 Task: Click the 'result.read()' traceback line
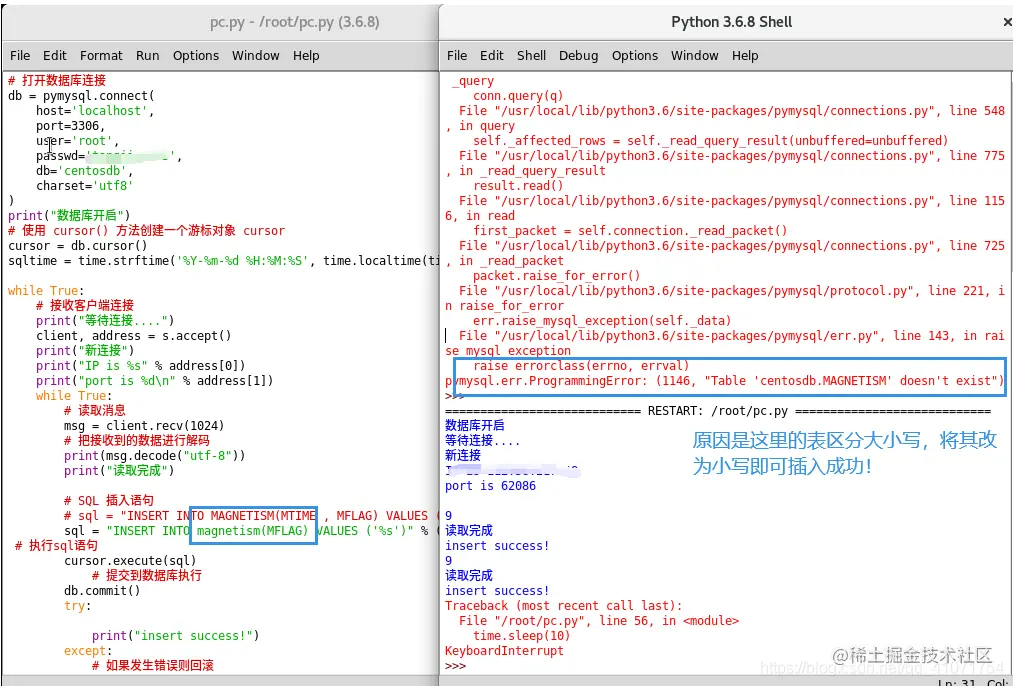(518, 185)
